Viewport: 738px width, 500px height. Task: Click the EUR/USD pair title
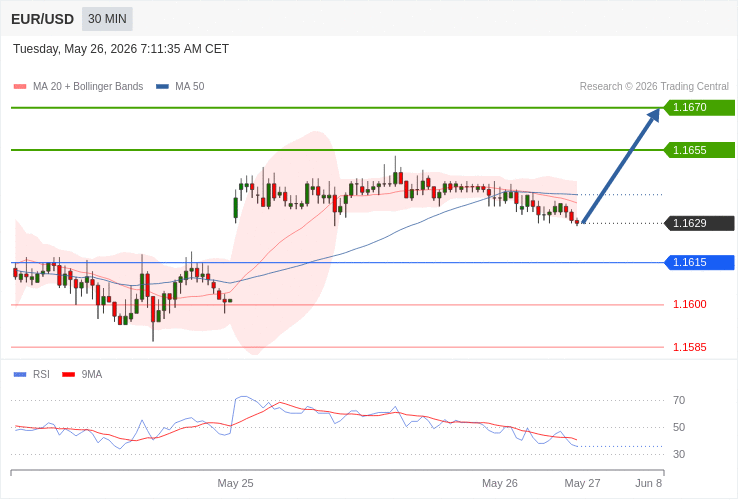[x=42, y=19]
